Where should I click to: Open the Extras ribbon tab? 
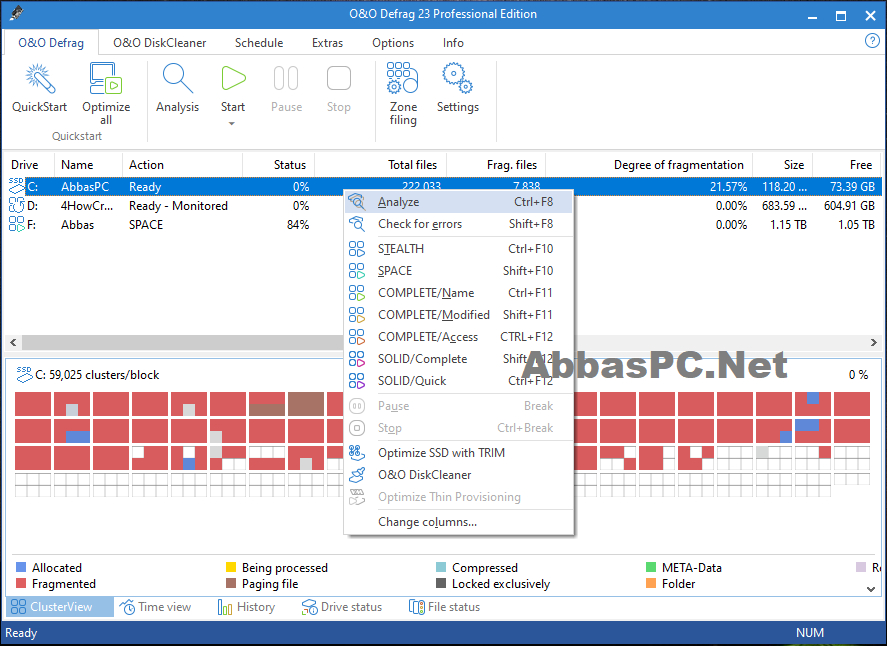tap(328, 43)
